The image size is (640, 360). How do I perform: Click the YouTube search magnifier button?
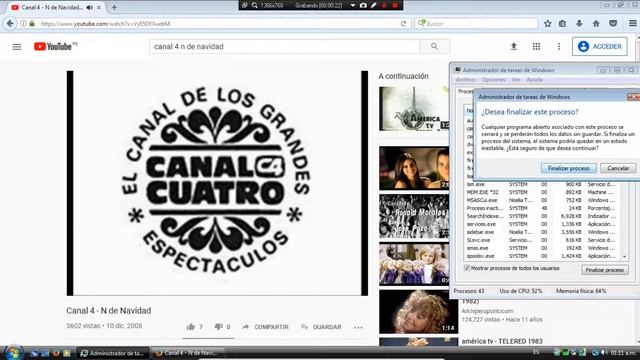(435, 47)
